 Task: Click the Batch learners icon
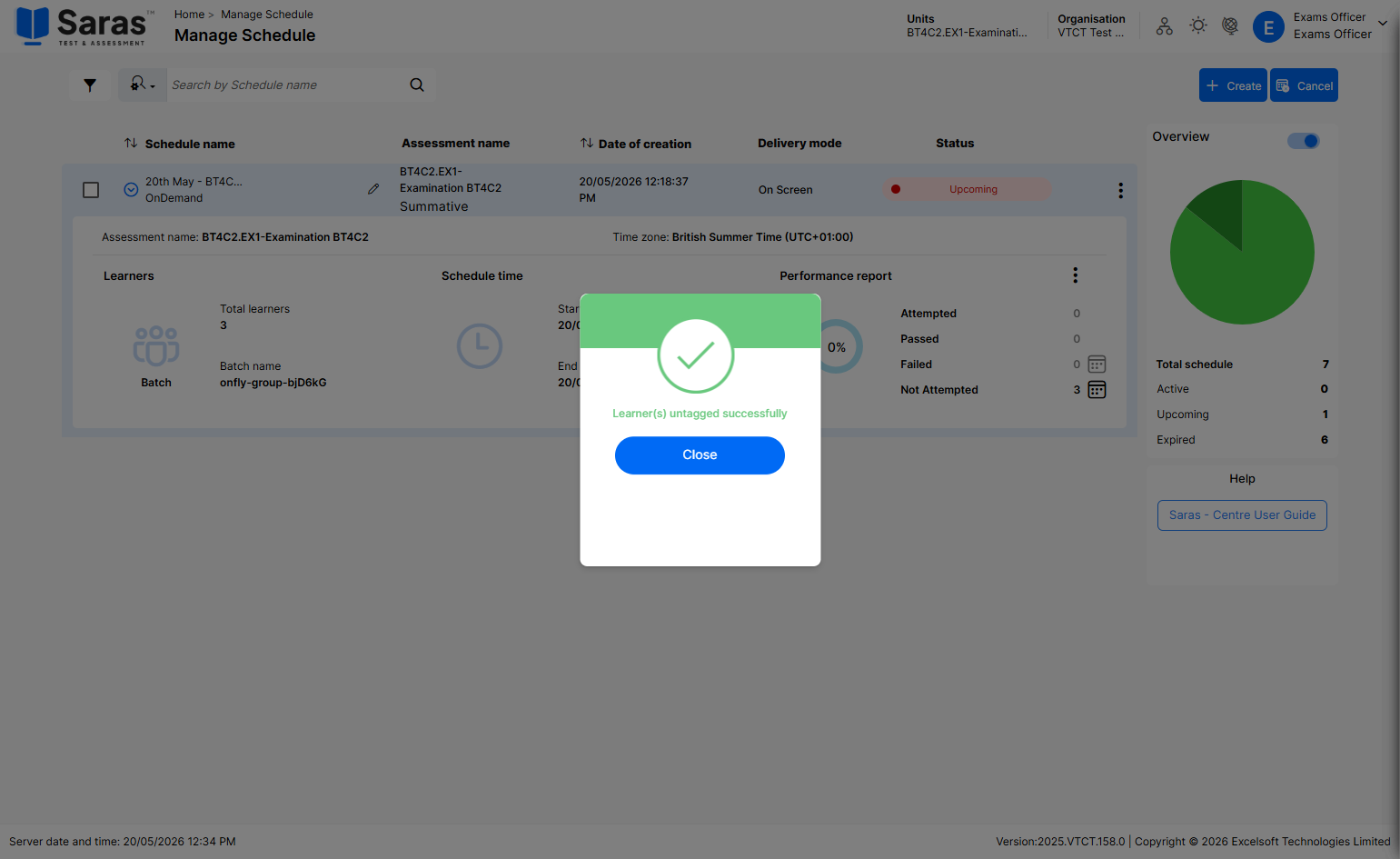[x=156, y=346]
